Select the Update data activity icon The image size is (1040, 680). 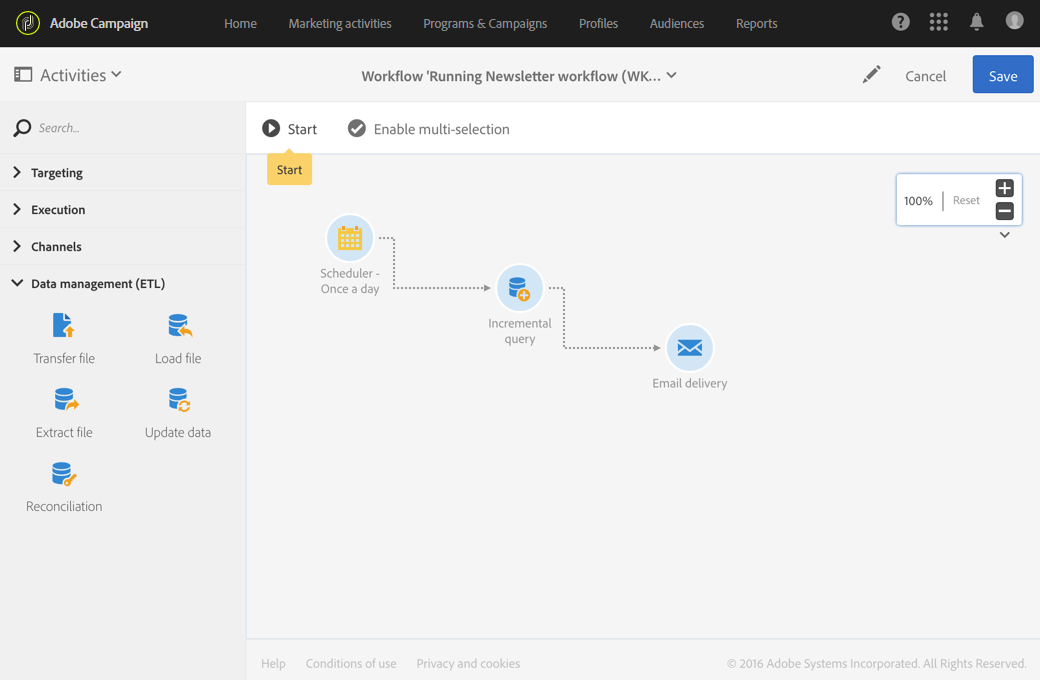[x=178, y=399]
